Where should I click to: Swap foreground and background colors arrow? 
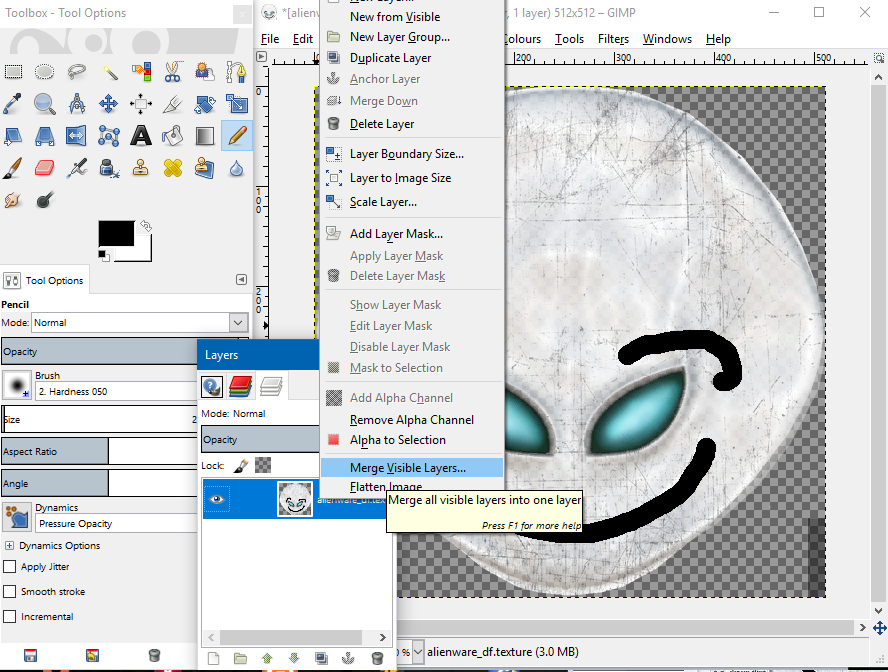click(x=146, y=226)
